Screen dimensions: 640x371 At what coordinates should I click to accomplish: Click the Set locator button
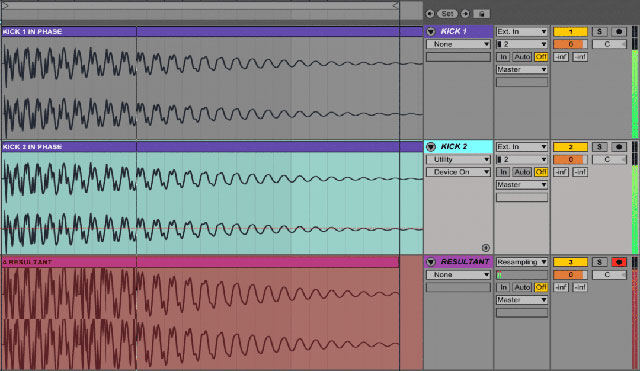coord(447,14)
